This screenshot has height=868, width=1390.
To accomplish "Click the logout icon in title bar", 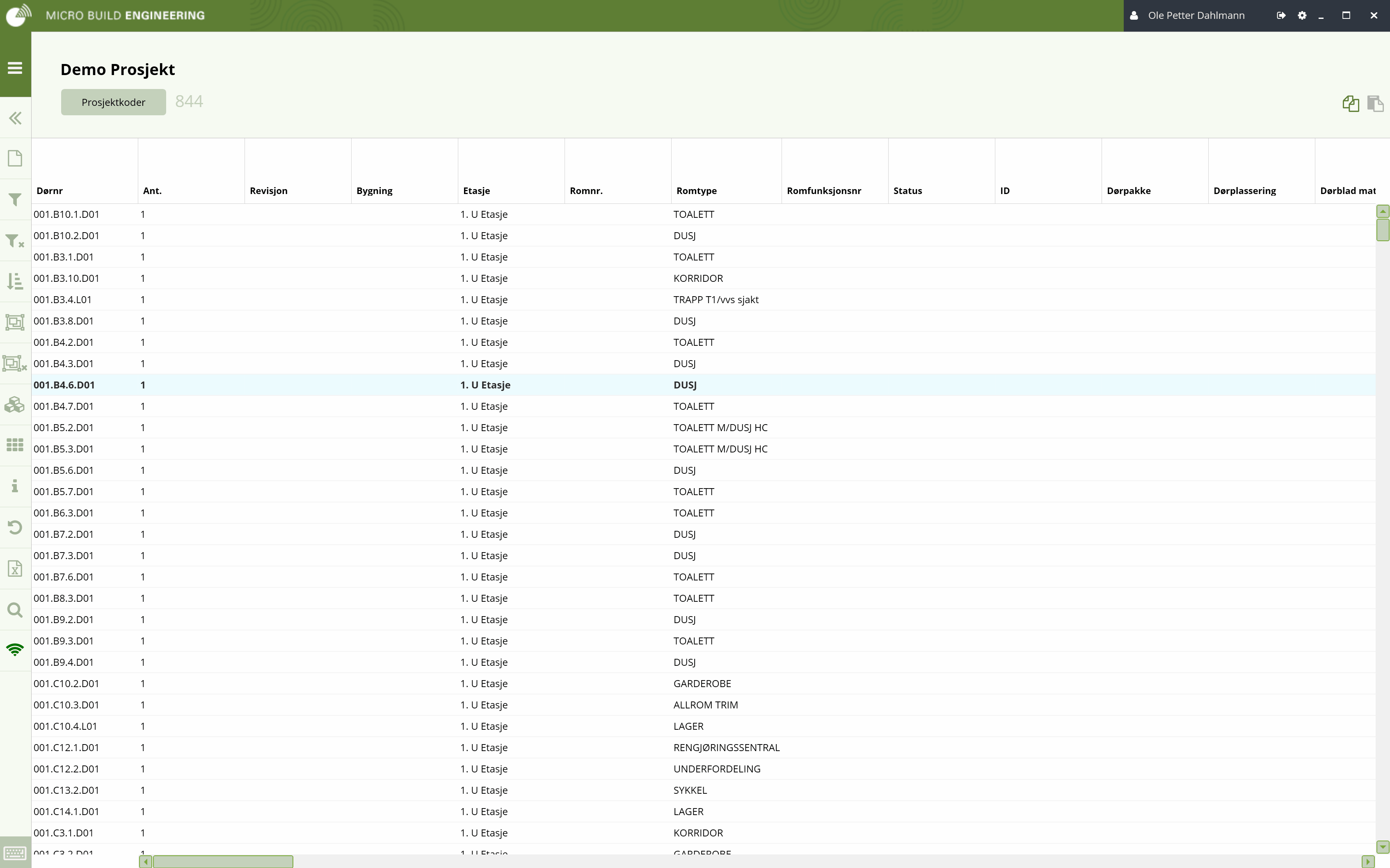I will coord(1281,16).
